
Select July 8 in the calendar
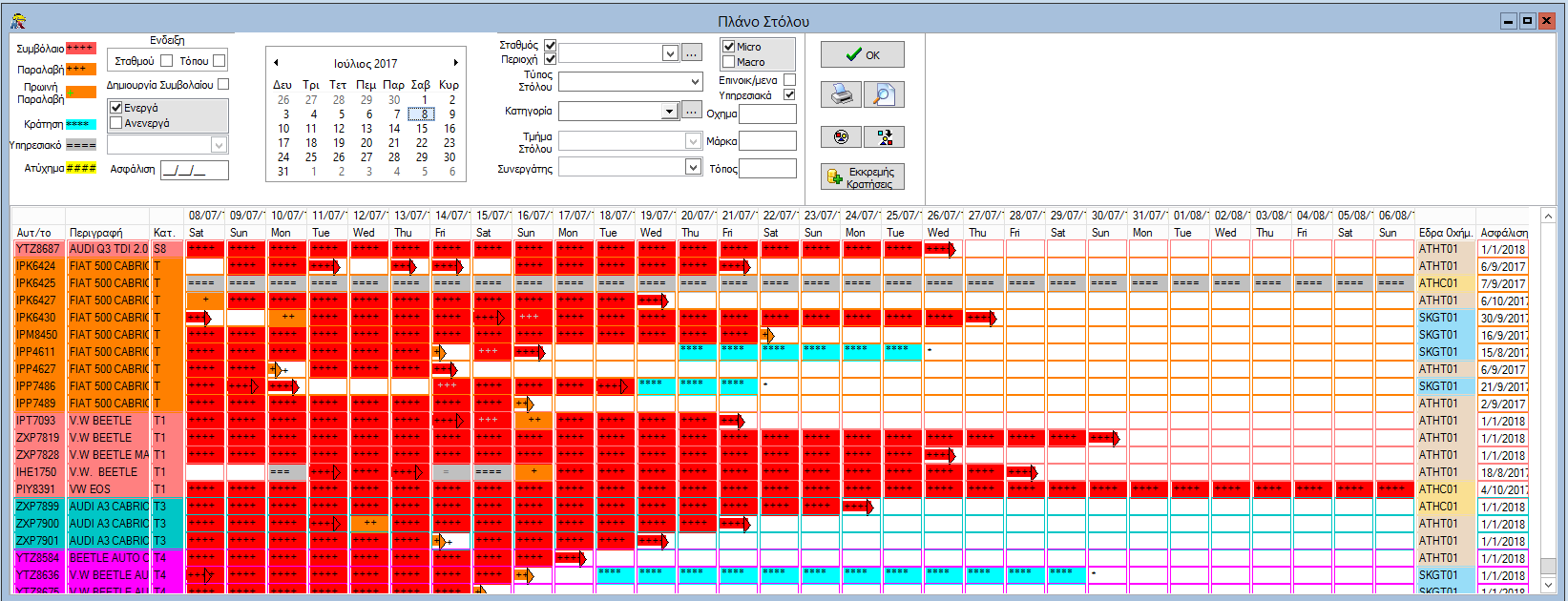[x=422, y=114]
